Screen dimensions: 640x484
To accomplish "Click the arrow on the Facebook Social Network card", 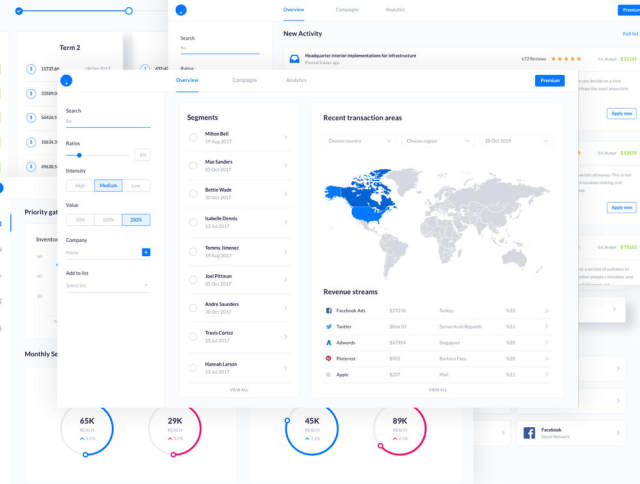I will [x=618, y=433].
